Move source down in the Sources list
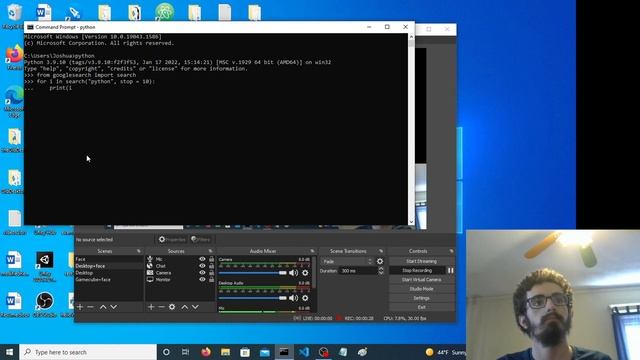Viewport: 640px width, 360px height. pyautogui.click(x=195, y=307)
